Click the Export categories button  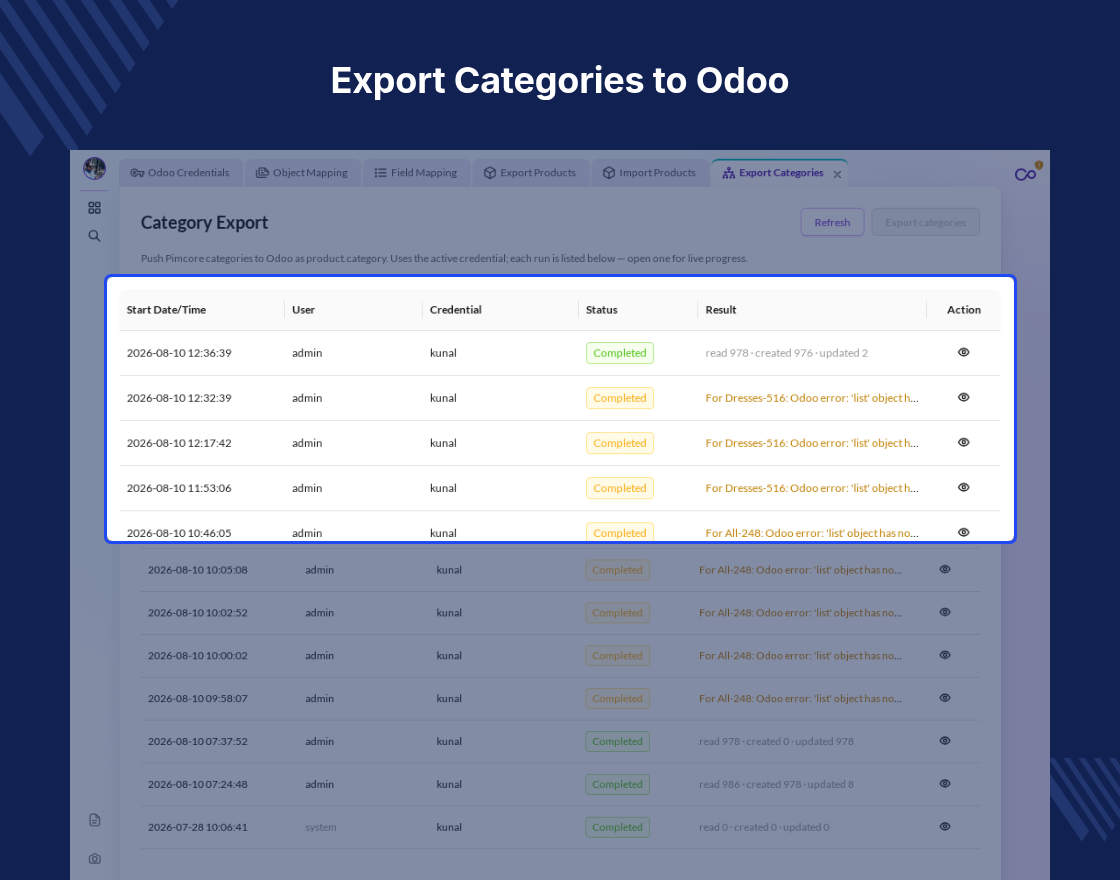[x=925, y=222]
